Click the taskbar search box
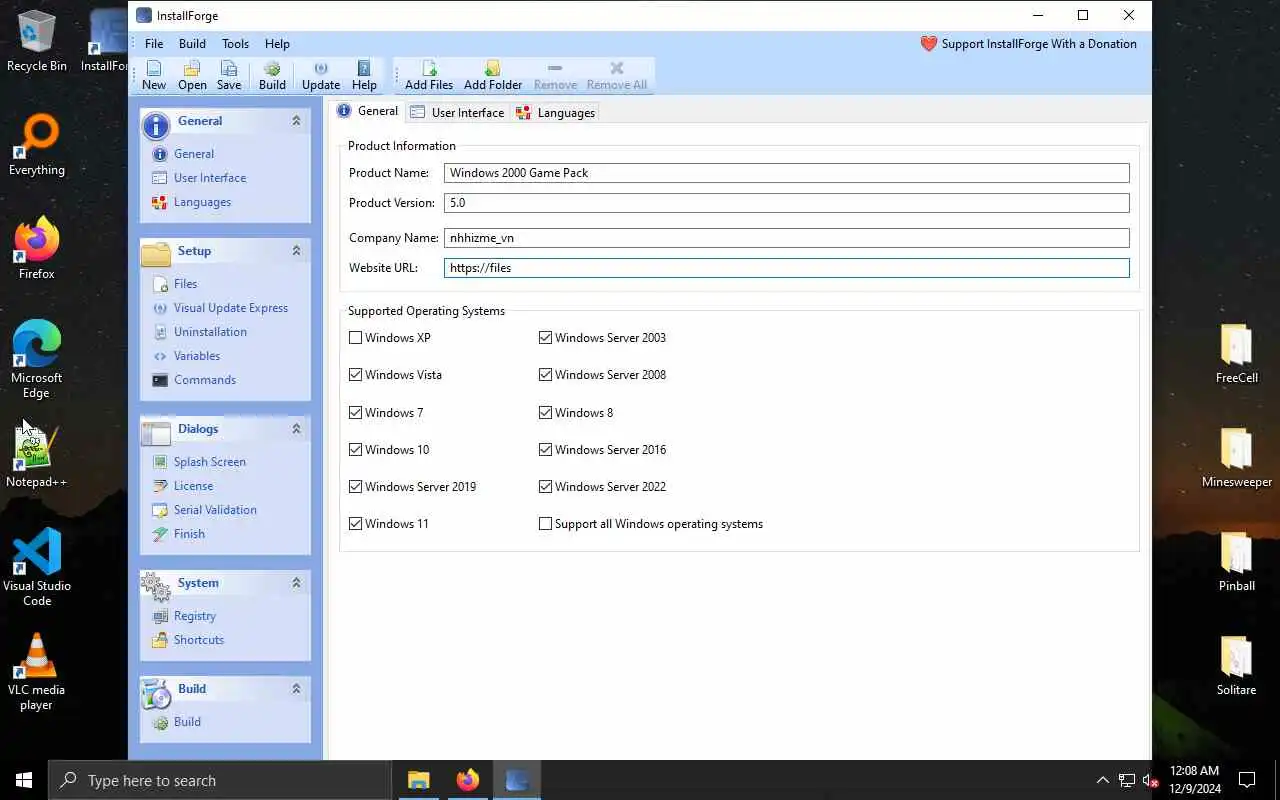Viewport: 1280px width, 800px height. click(220, 780)
